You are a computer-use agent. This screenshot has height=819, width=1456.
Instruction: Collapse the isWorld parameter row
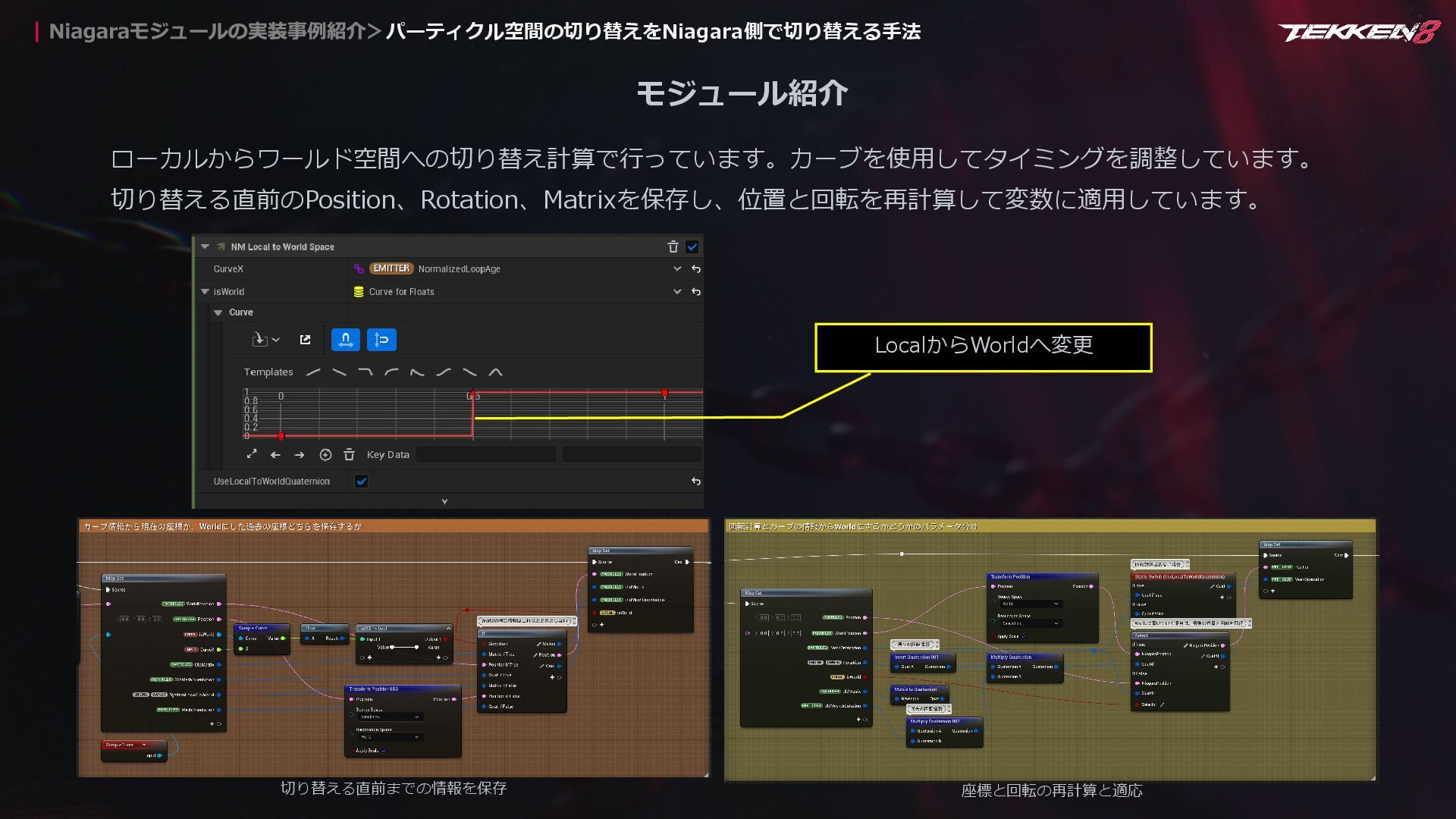(205, 292)
